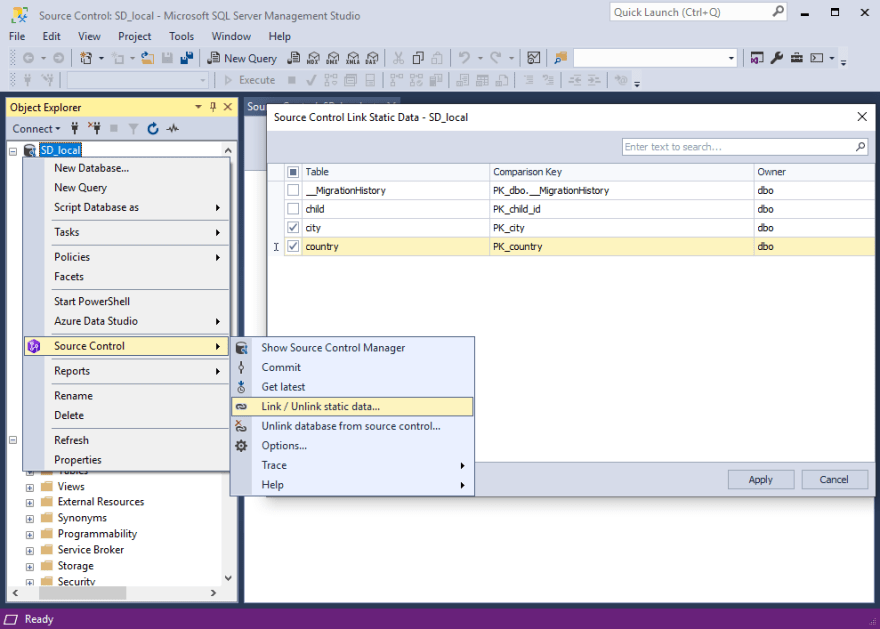Click the Cut scissors icon

(398, 58)
